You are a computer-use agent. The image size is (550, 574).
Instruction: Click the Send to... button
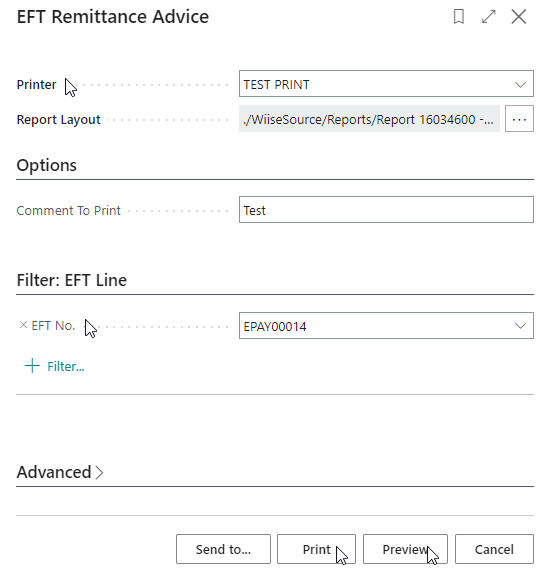pos(223,549)
